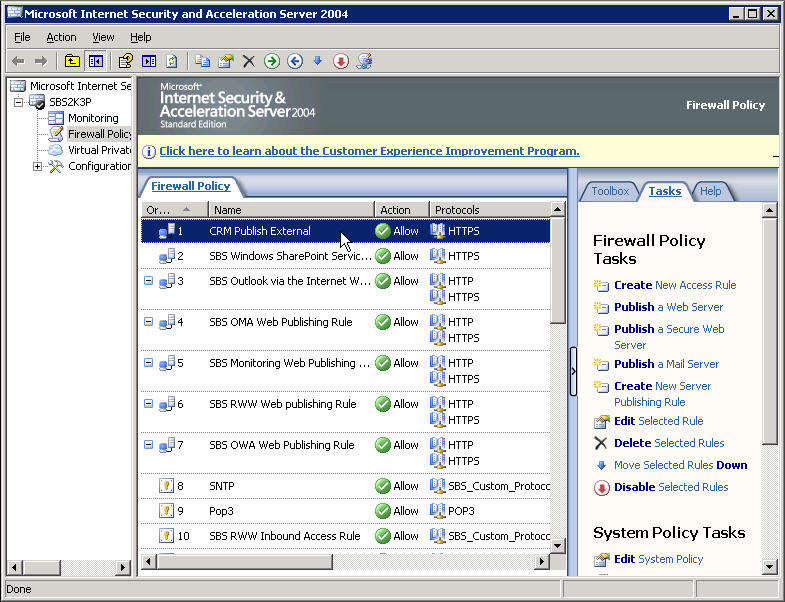Sort rules by the Order column header

[174, 210]
